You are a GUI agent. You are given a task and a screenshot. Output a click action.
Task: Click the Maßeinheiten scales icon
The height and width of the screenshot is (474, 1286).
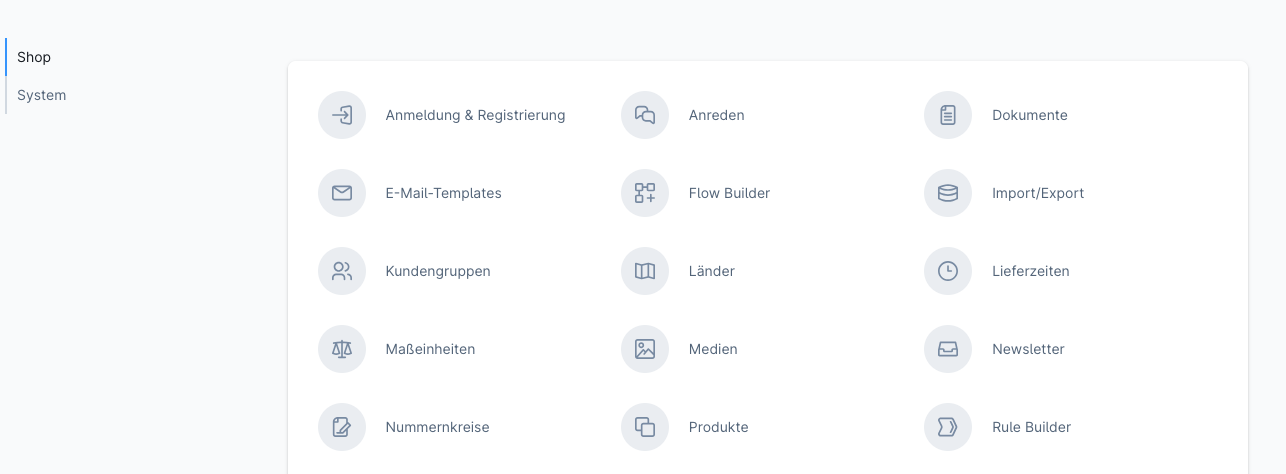(x=342, y=349)
